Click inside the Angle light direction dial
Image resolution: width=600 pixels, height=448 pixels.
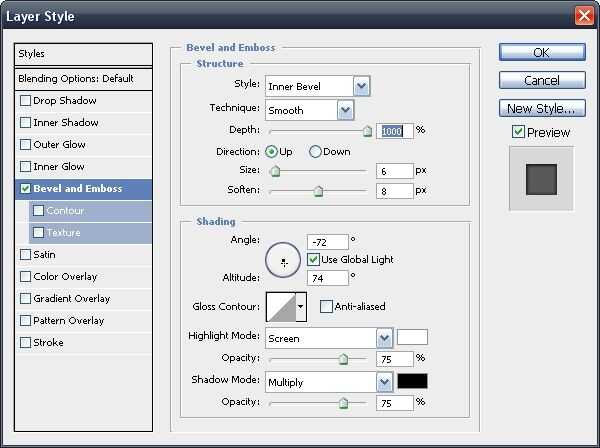coord(283,260)
